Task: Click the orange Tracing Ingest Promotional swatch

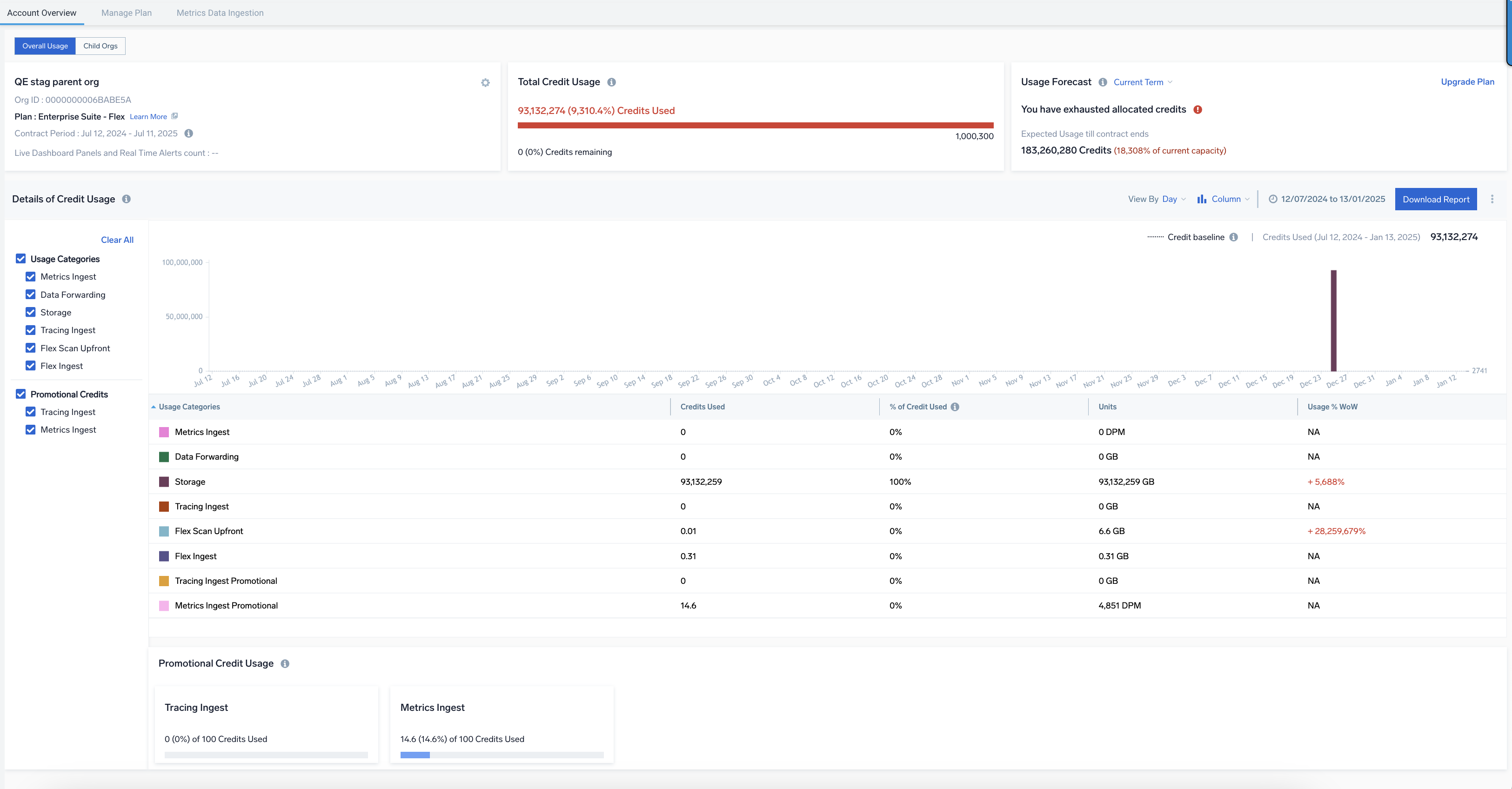Action: coord(164,581)
